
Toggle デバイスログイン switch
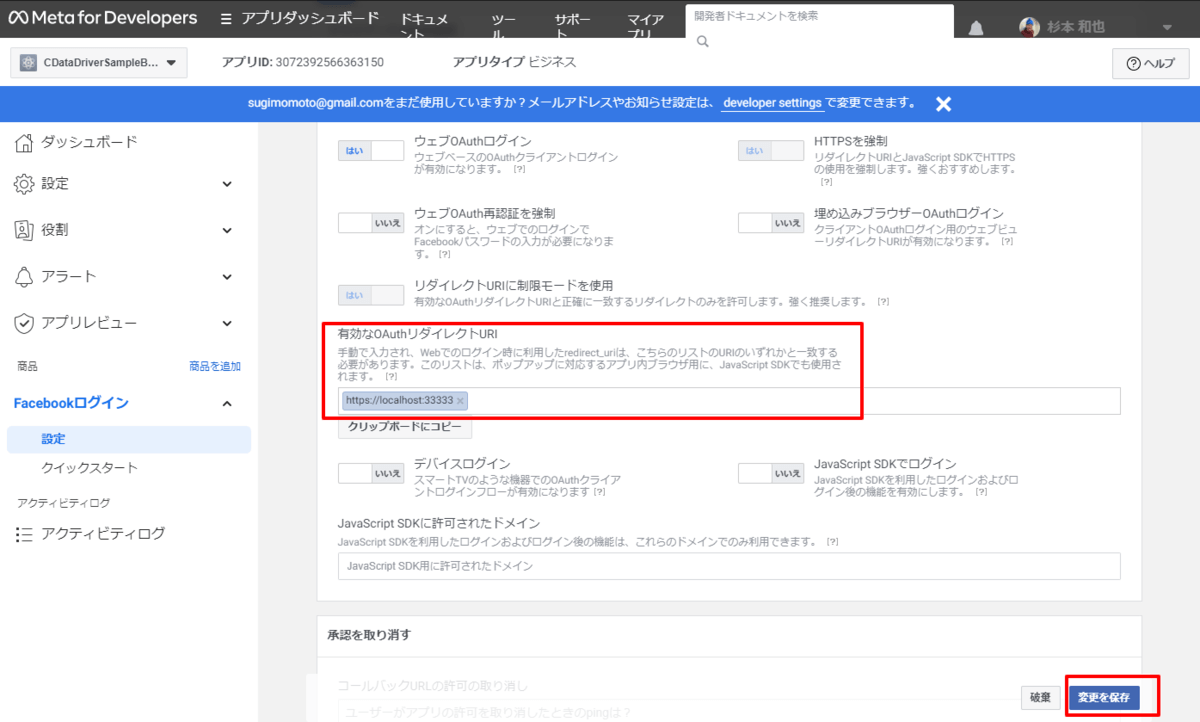pyautogui.click(x=371, y=474)
